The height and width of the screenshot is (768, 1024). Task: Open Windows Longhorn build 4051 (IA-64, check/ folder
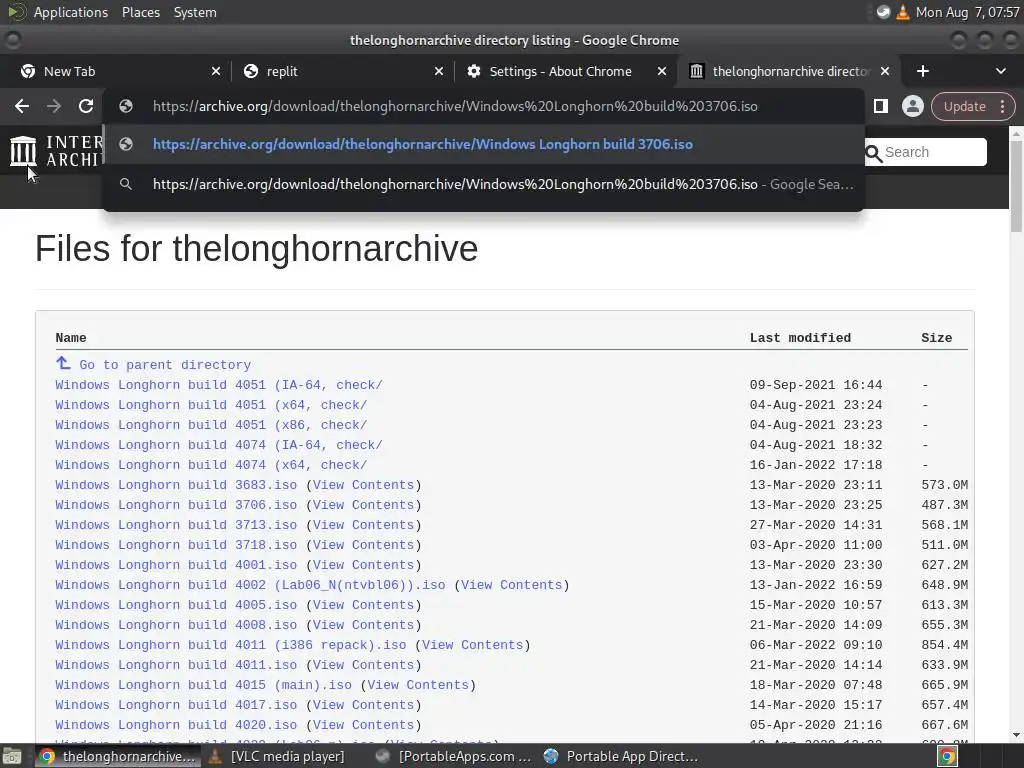[x=219, y=385]
